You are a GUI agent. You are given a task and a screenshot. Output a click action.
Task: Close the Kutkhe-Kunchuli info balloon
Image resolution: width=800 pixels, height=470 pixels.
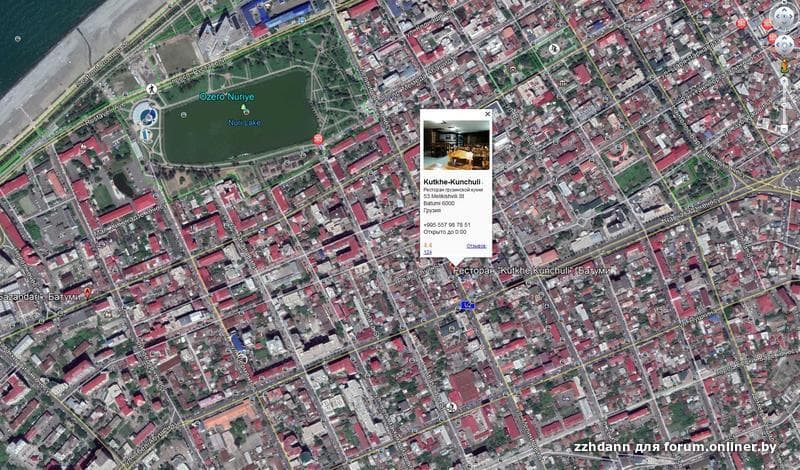click(x=487, y=114)
